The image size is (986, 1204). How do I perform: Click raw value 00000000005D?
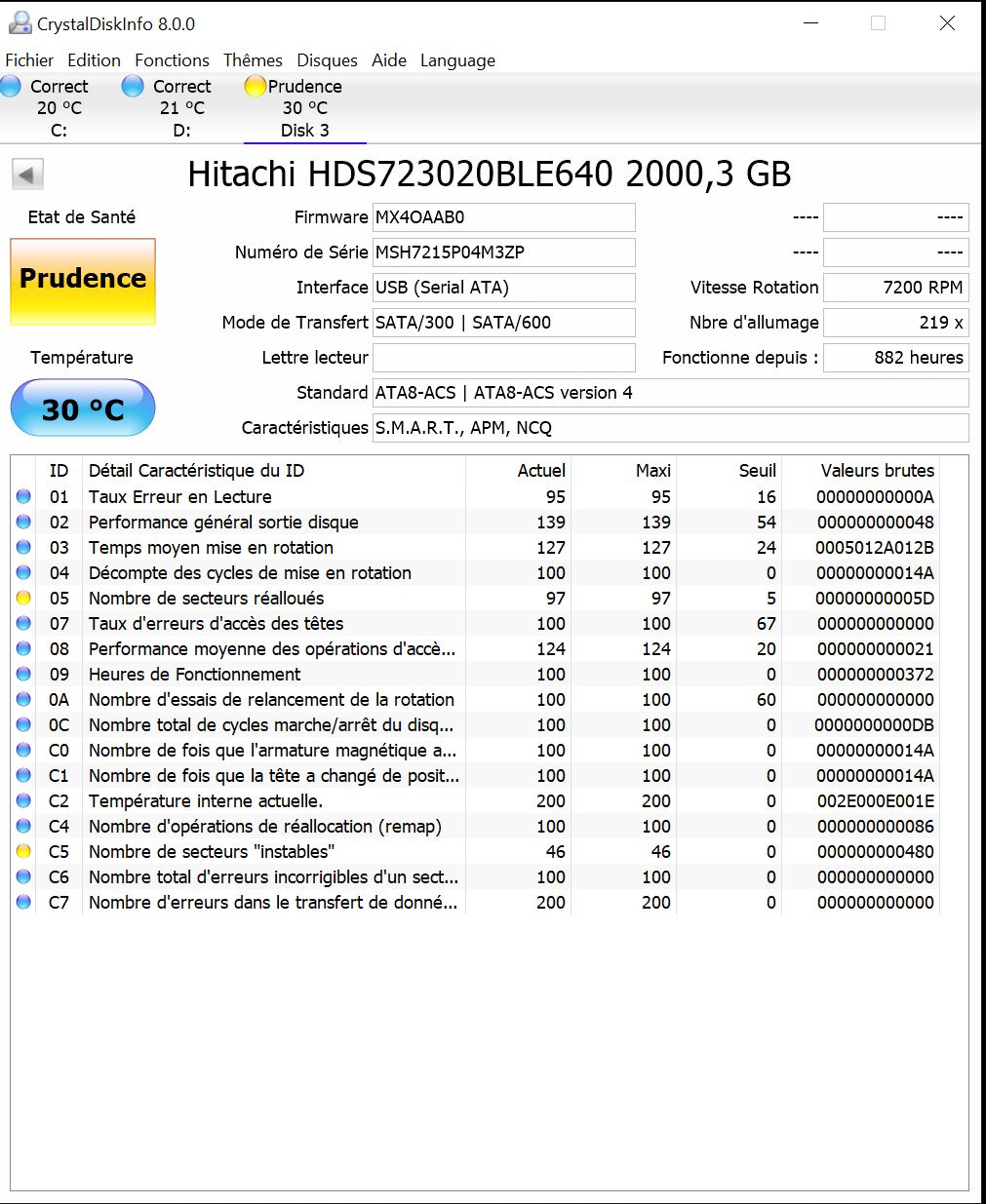[875, 598]
